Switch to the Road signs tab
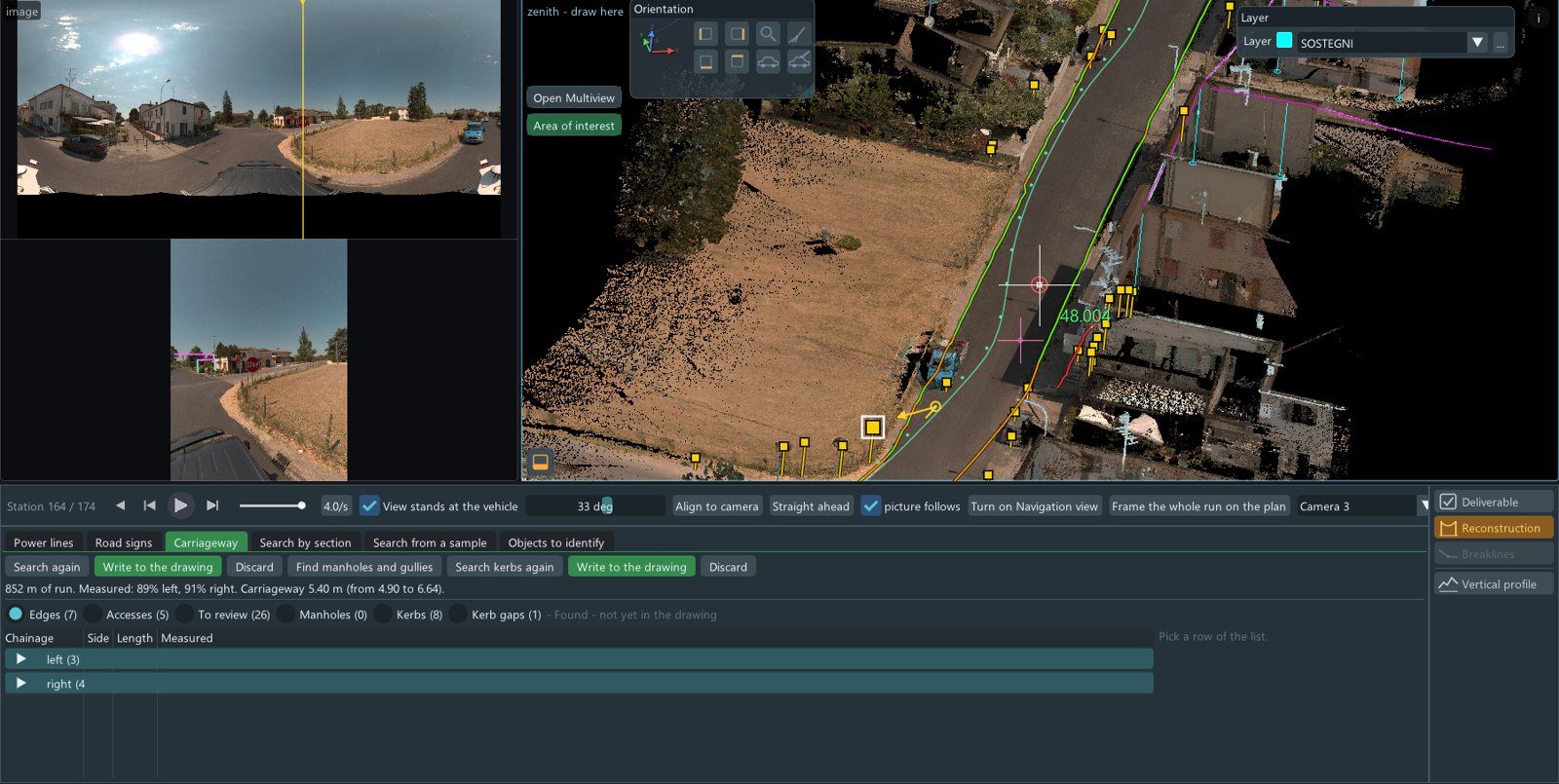This screenshot has height=784, width=1559. click(124, 542)
